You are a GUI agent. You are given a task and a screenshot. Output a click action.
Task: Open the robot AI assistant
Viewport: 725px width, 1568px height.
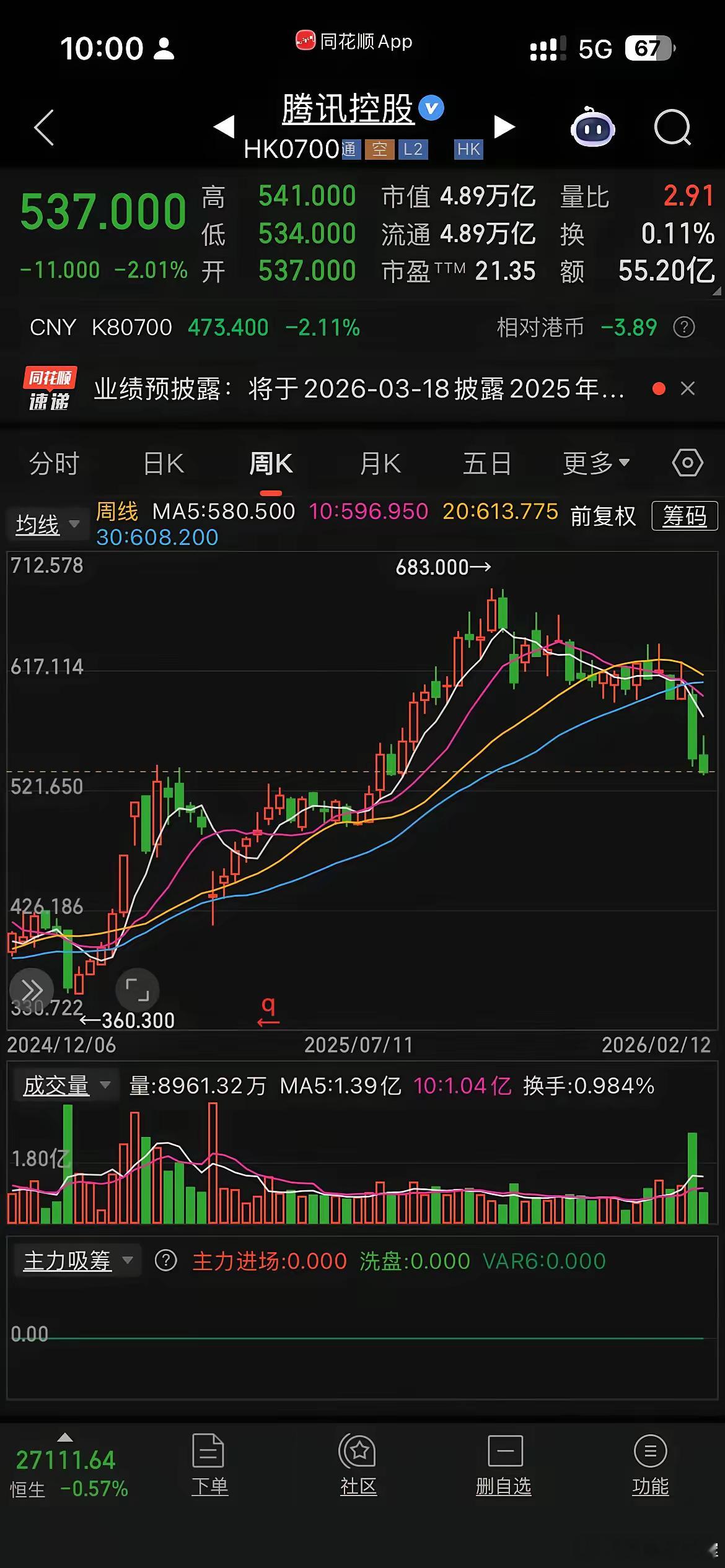coord(592,127)
